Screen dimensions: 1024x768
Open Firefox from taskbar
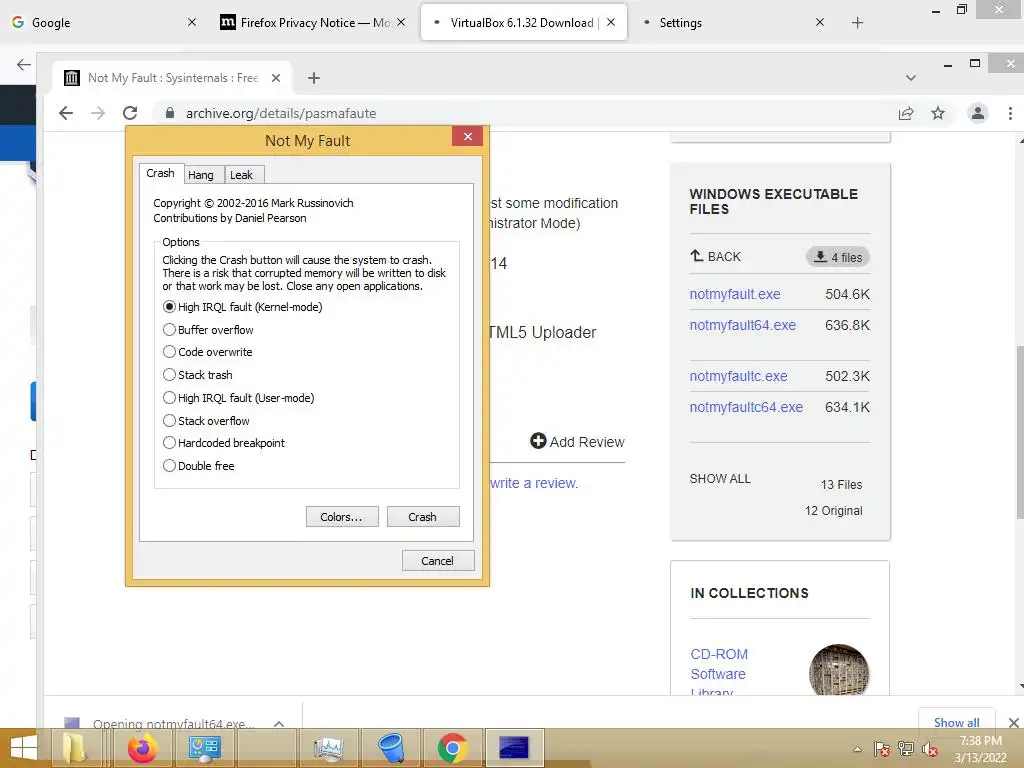[142, 748]
